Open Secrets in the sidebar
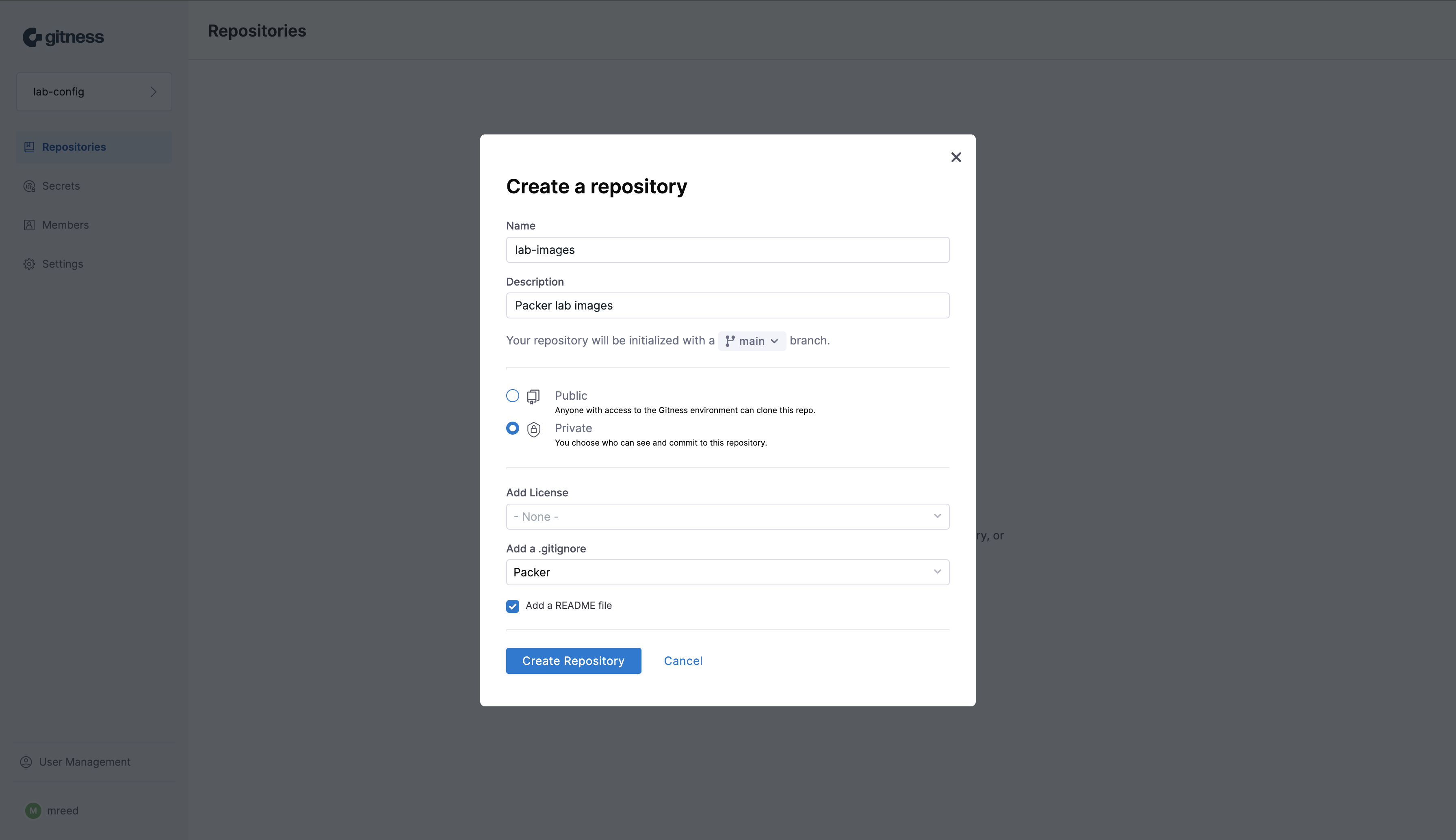This screenshot has height=840, width=1456. (x=94, y=186)
